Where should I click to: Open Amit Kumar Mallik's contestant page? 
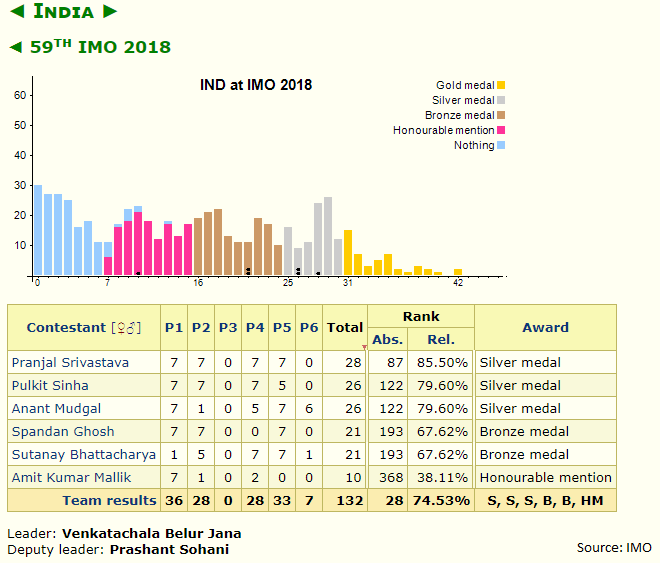[x=71, y=477]
